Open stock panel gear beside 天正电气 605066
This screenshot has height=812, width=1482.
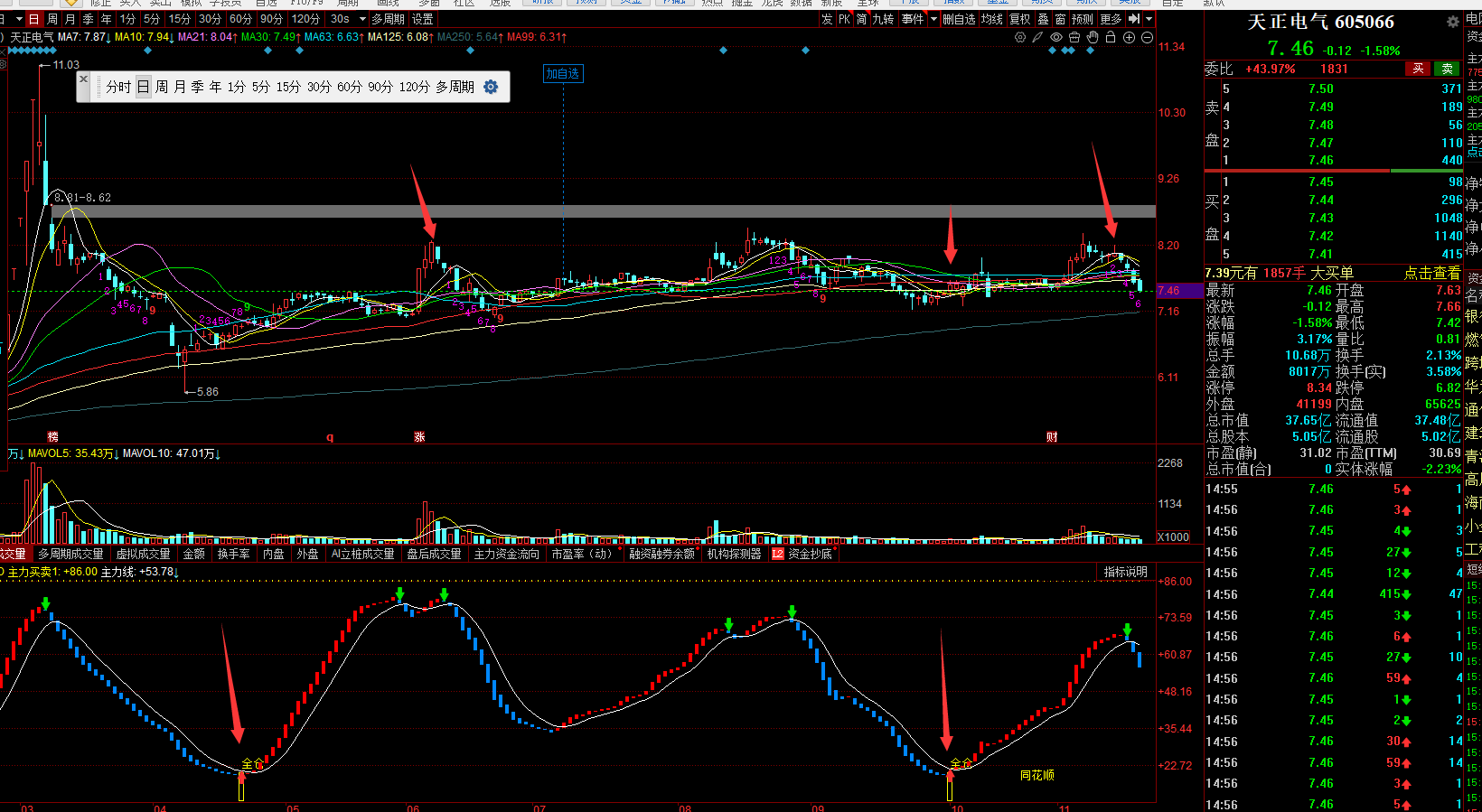click(1453, 22)
